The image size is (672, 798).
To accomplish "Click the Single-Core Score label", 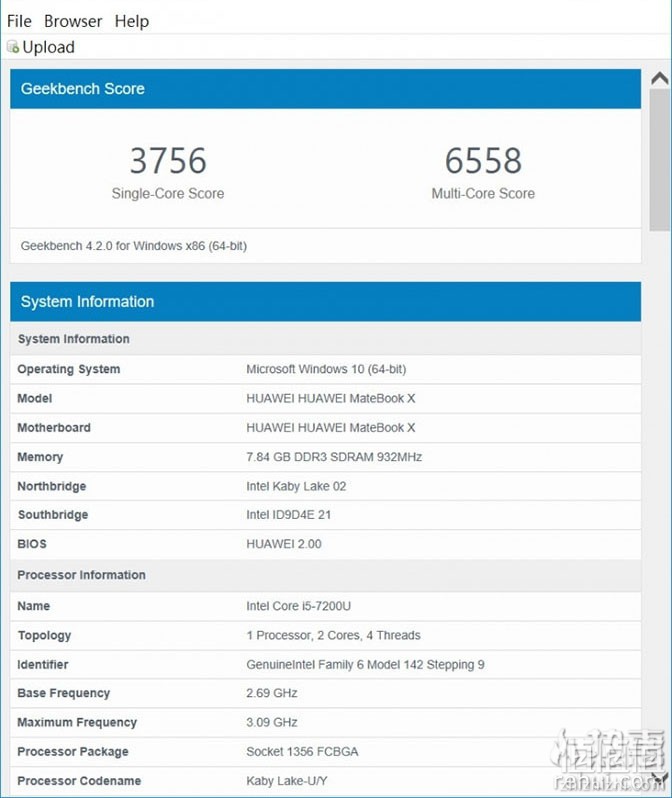I will 168,193.
